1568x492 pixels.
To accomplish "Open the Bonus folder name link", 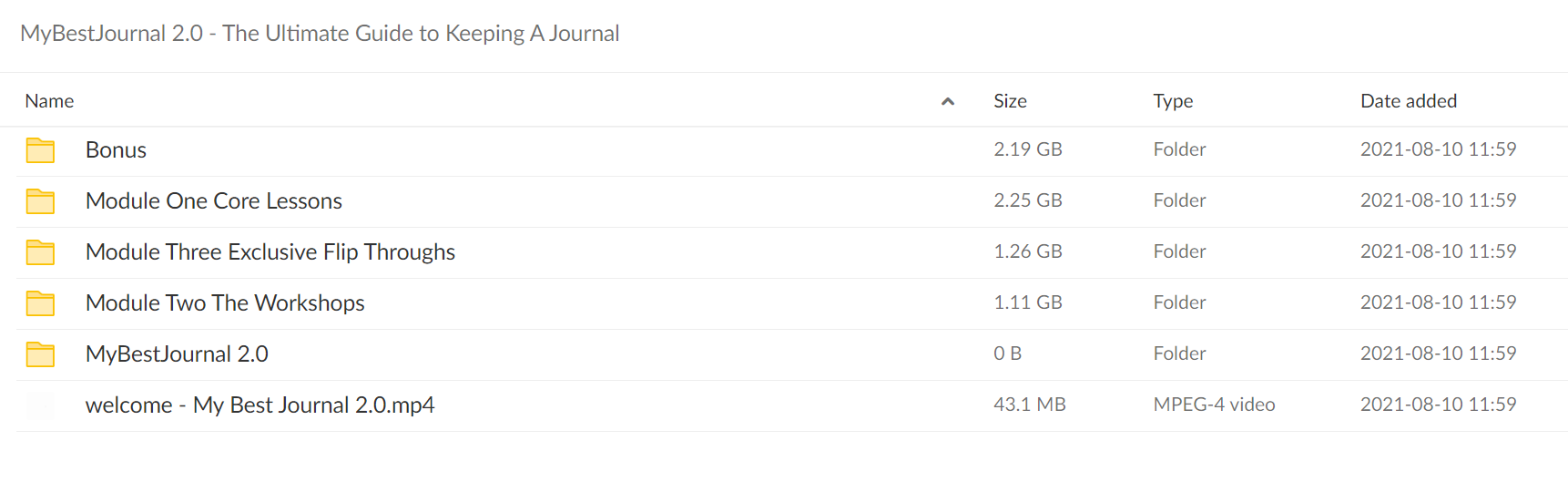I will point(116,150).
